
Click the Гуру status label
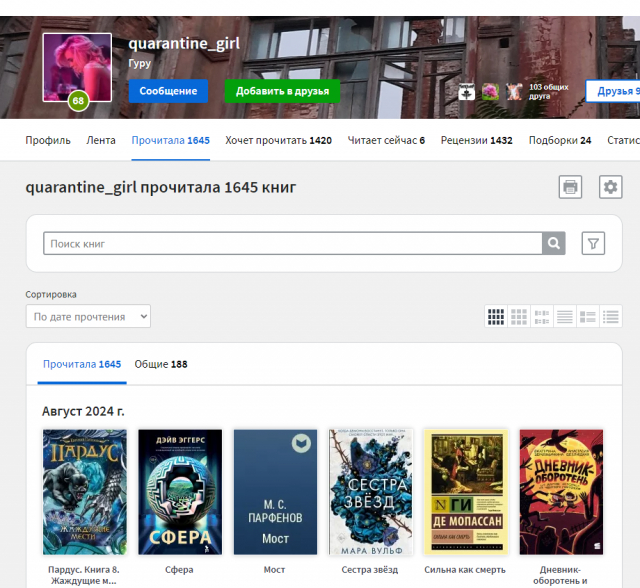(140, 64)
